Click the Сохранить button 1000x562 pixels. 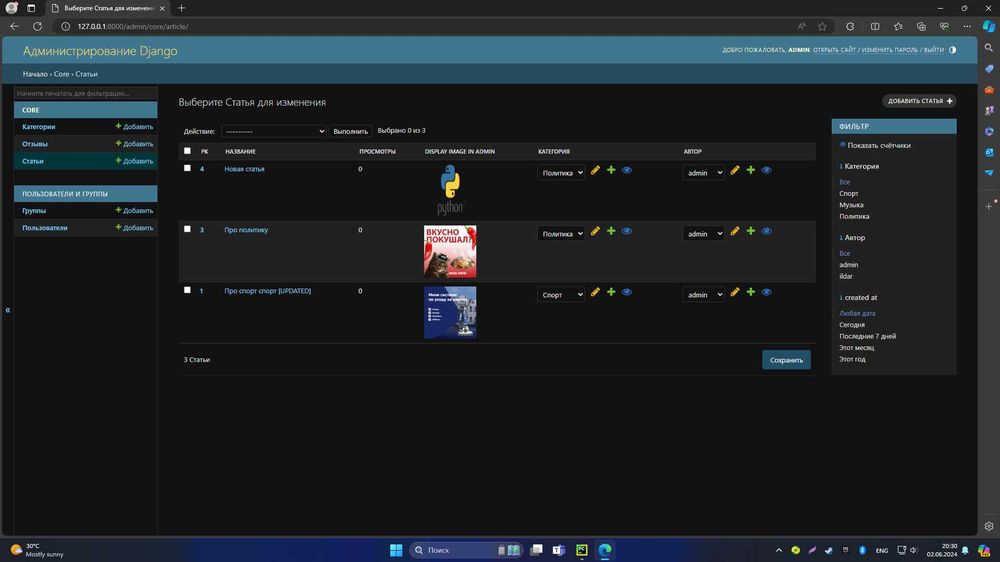click(786, 360)
